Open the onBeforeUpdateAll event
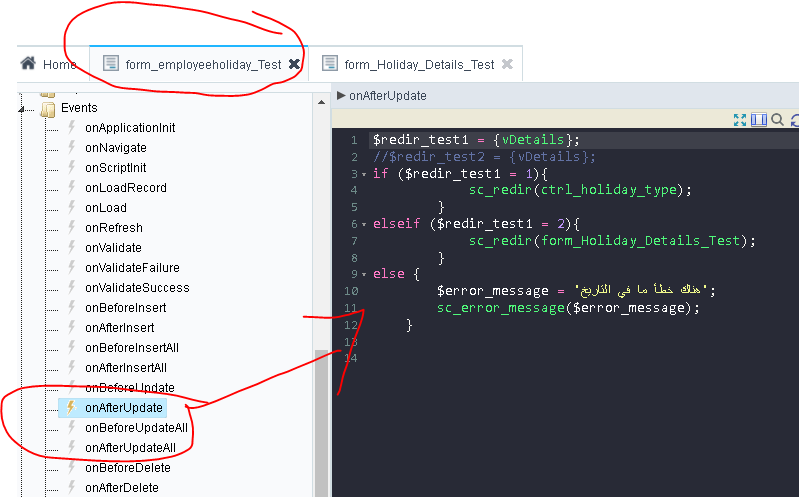 click(136, 428)
